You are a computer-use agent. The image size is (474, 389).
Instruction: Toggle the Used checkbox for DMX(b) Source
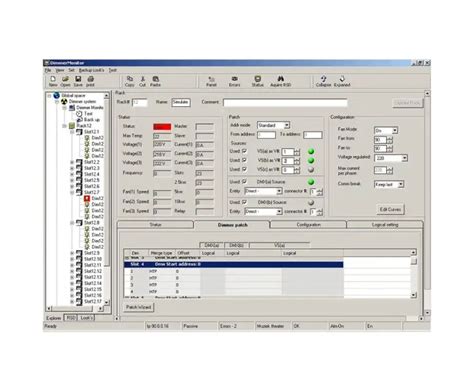pos(245,202)
